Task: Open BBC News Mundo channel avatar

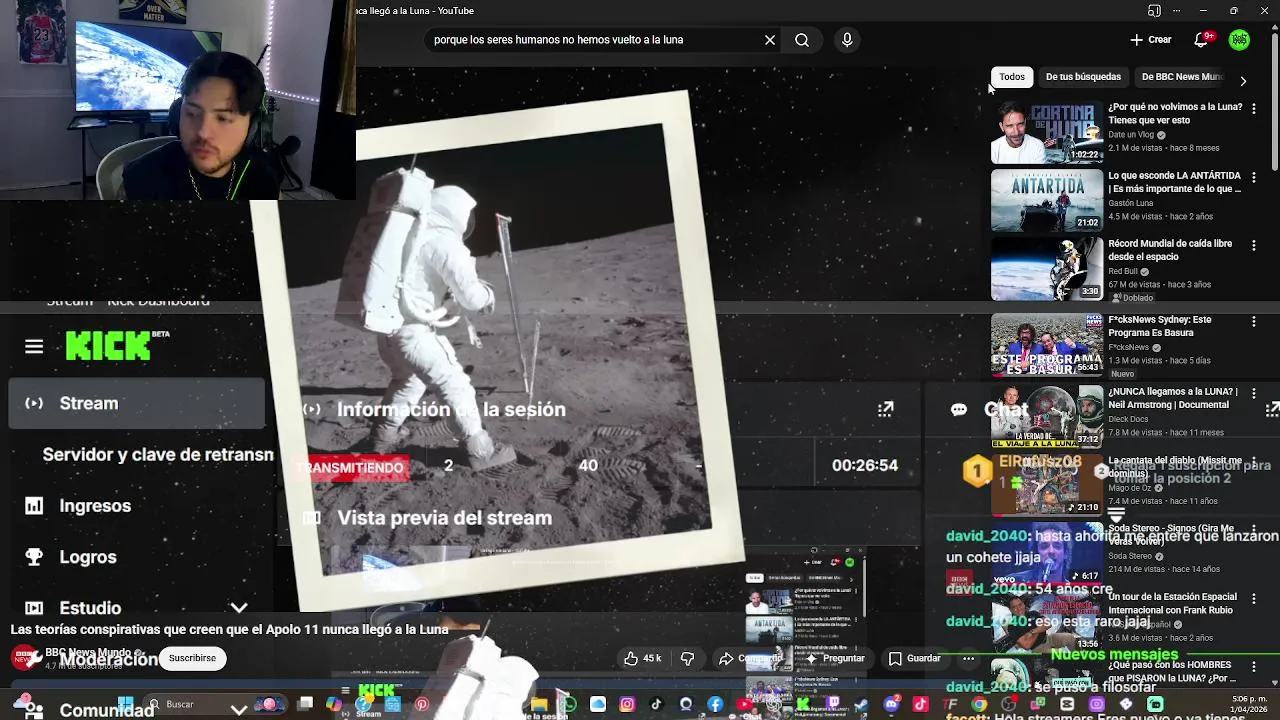Action: 26,658
